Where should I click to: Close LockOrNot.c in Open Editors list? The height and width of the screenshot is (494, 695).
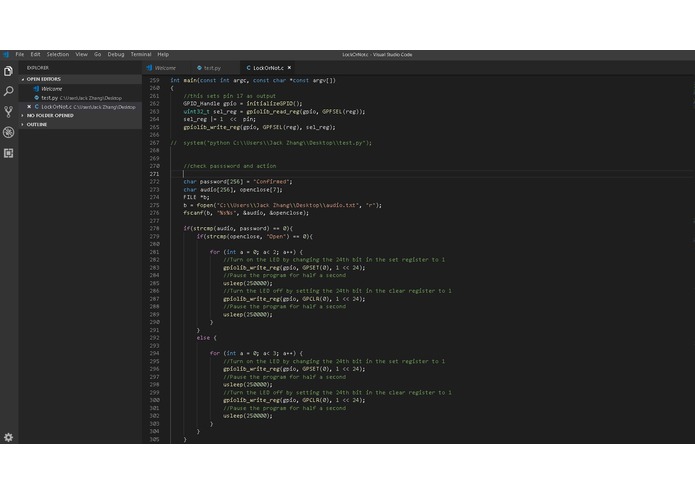(29, 107)
